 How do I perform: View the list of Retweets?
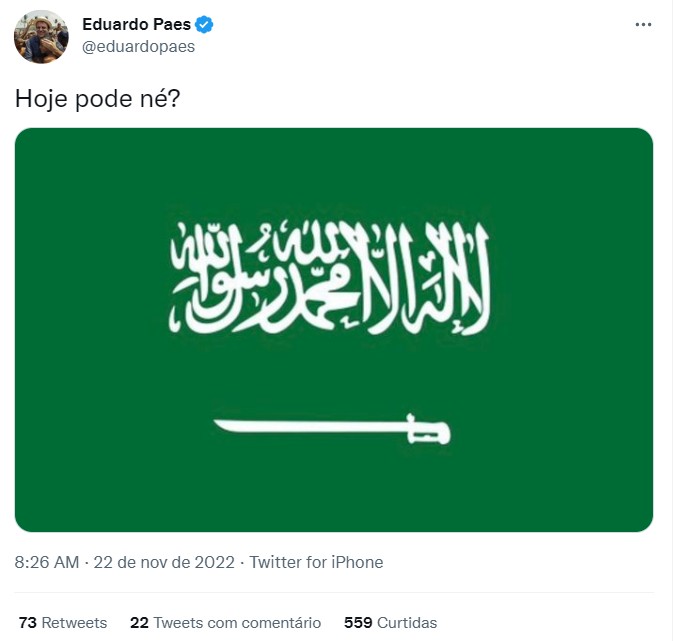(x=74, y=622)
